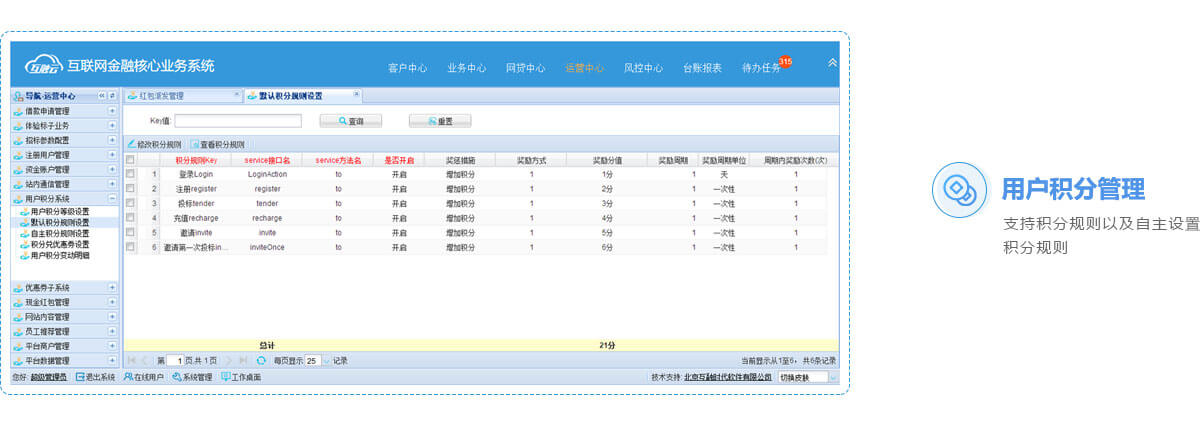Click the 查询 search button
1200x428 pixels.
point(349,121)
